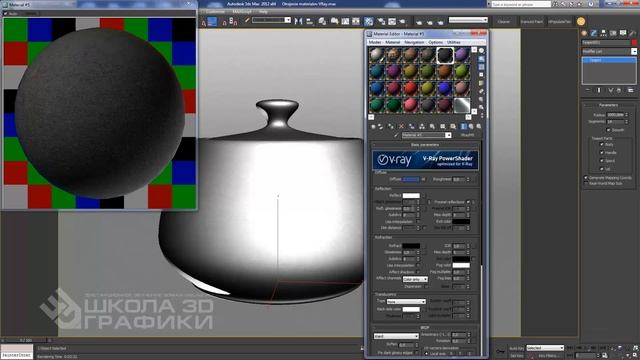Open the Utilities menu in Material Editor
This screenshot has height=360, width=640.
pyautogui.click(x=453, y=42)
